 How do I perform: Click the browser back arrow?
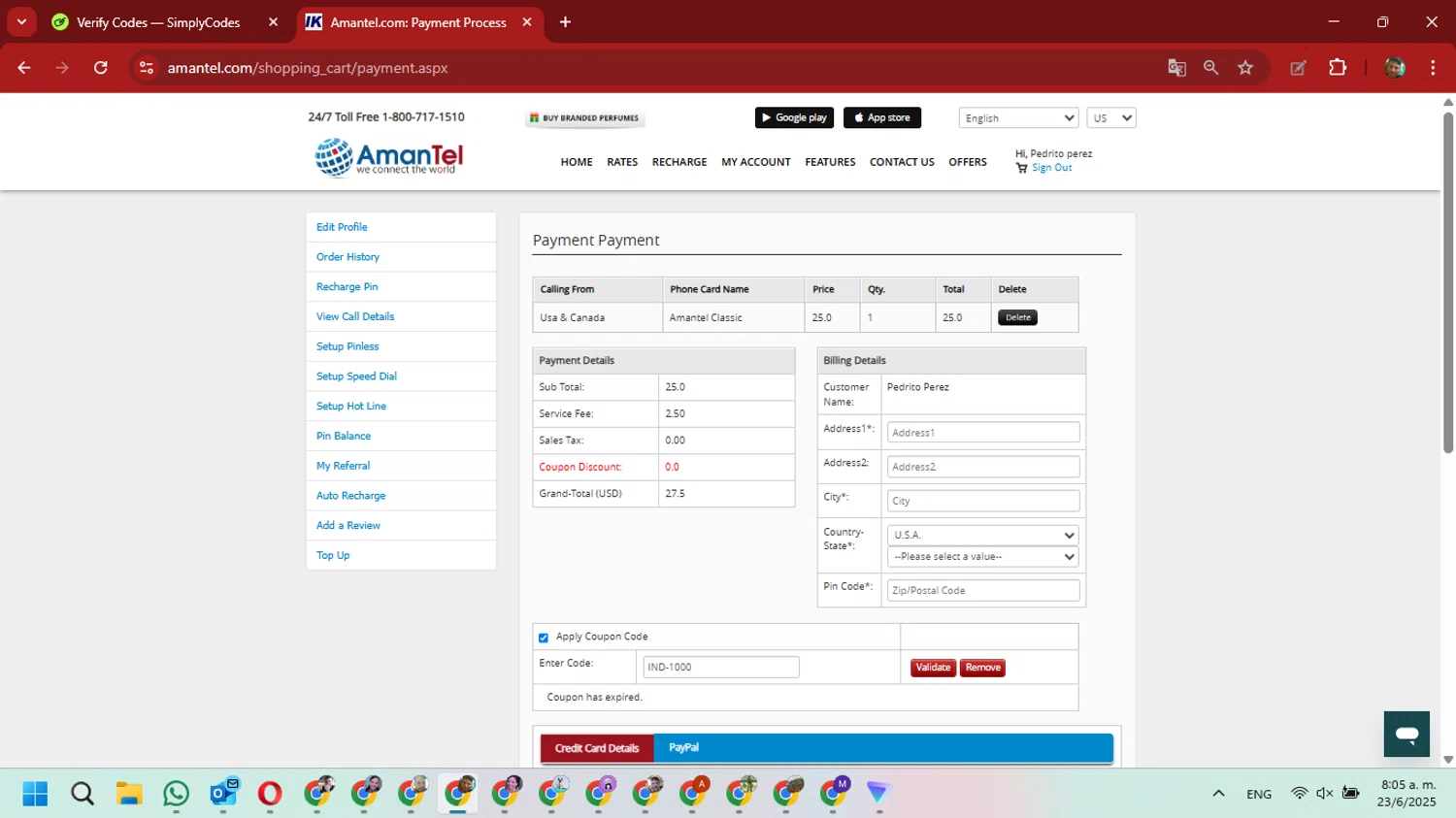point(24,68)
